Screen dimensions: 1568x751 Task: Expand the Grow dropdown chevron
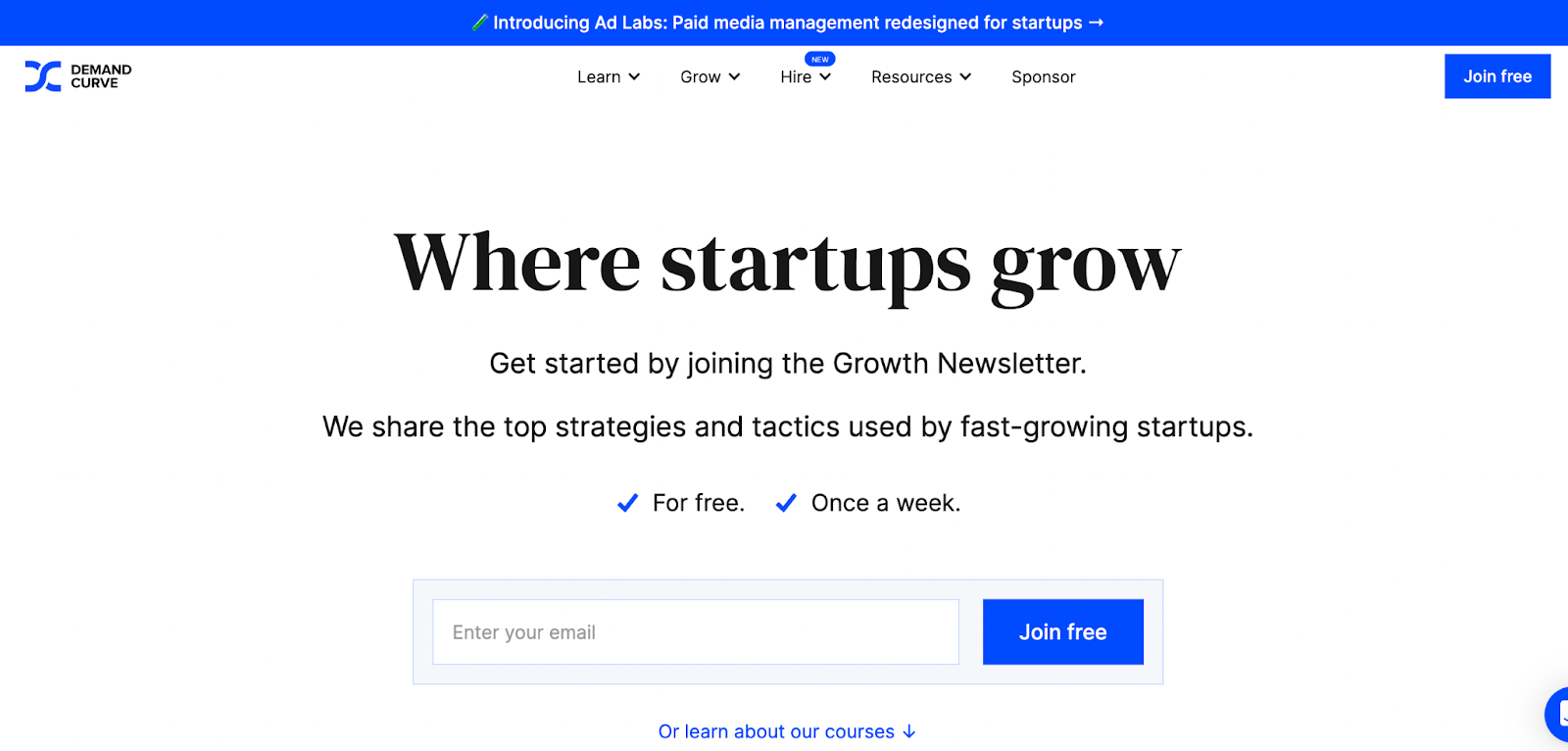tap(734, 76)
